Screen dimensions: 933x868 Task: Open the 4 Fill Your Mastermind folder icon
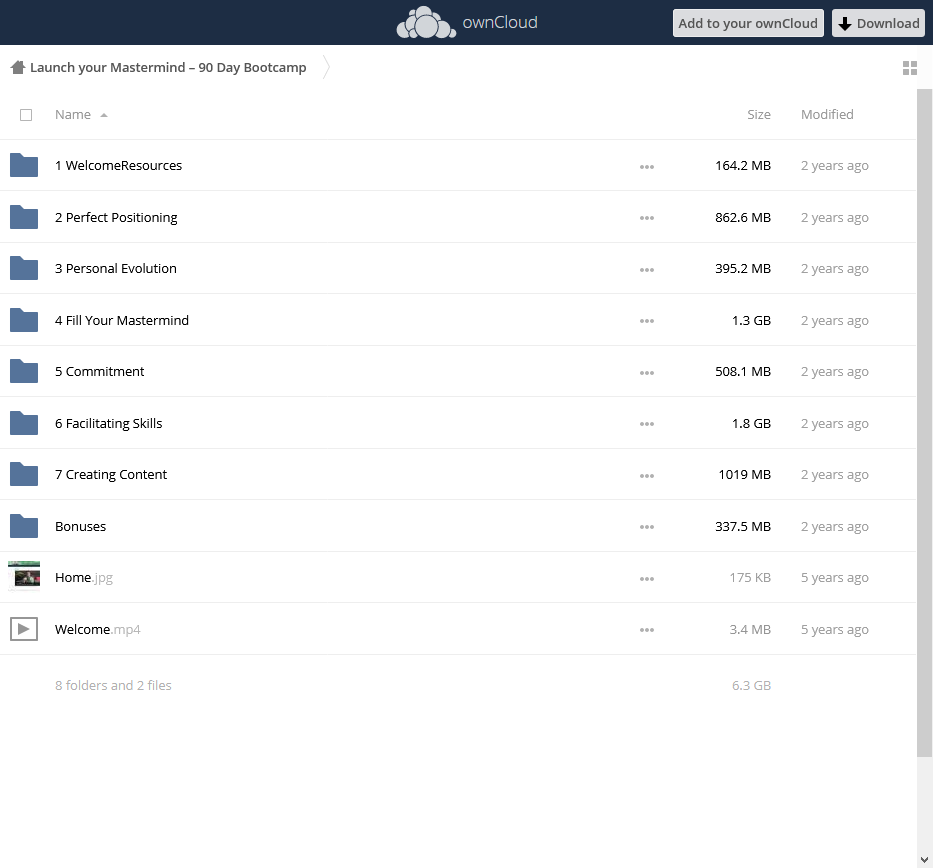(x=24, y=320)
